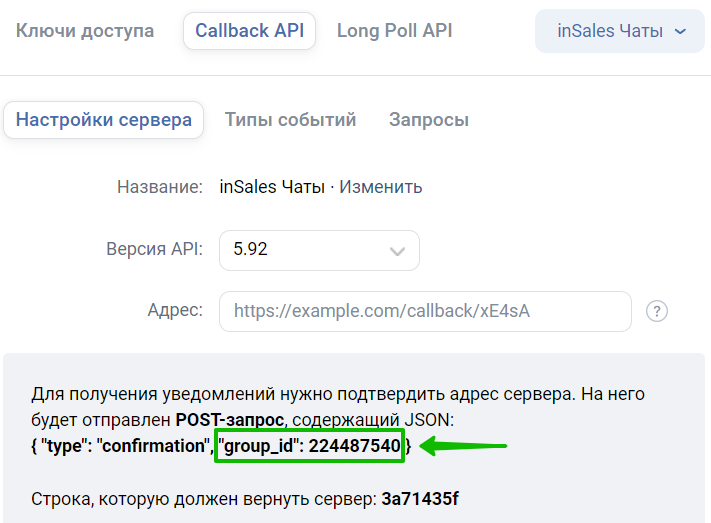Viewport: 711px width, 523px height.
Task: Select the Callback API tab
Action: (249, 31)
